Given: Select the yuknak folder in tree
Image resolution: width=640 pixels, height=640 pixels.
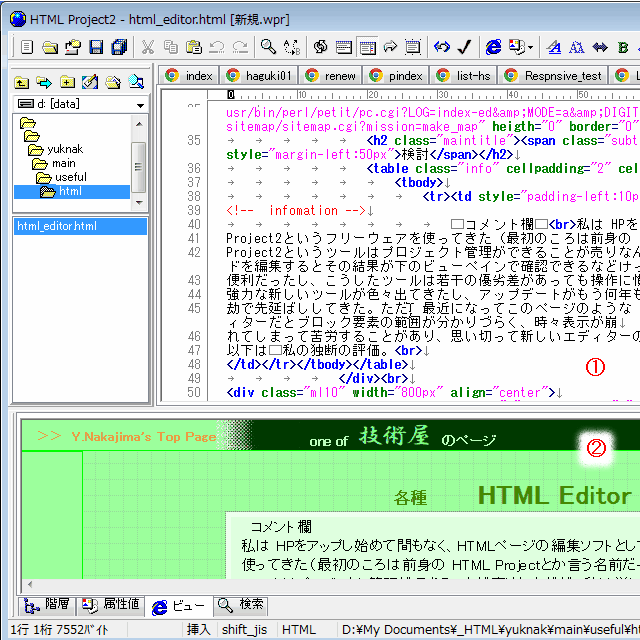Looking at the screenshot, I should pos(66,149).
